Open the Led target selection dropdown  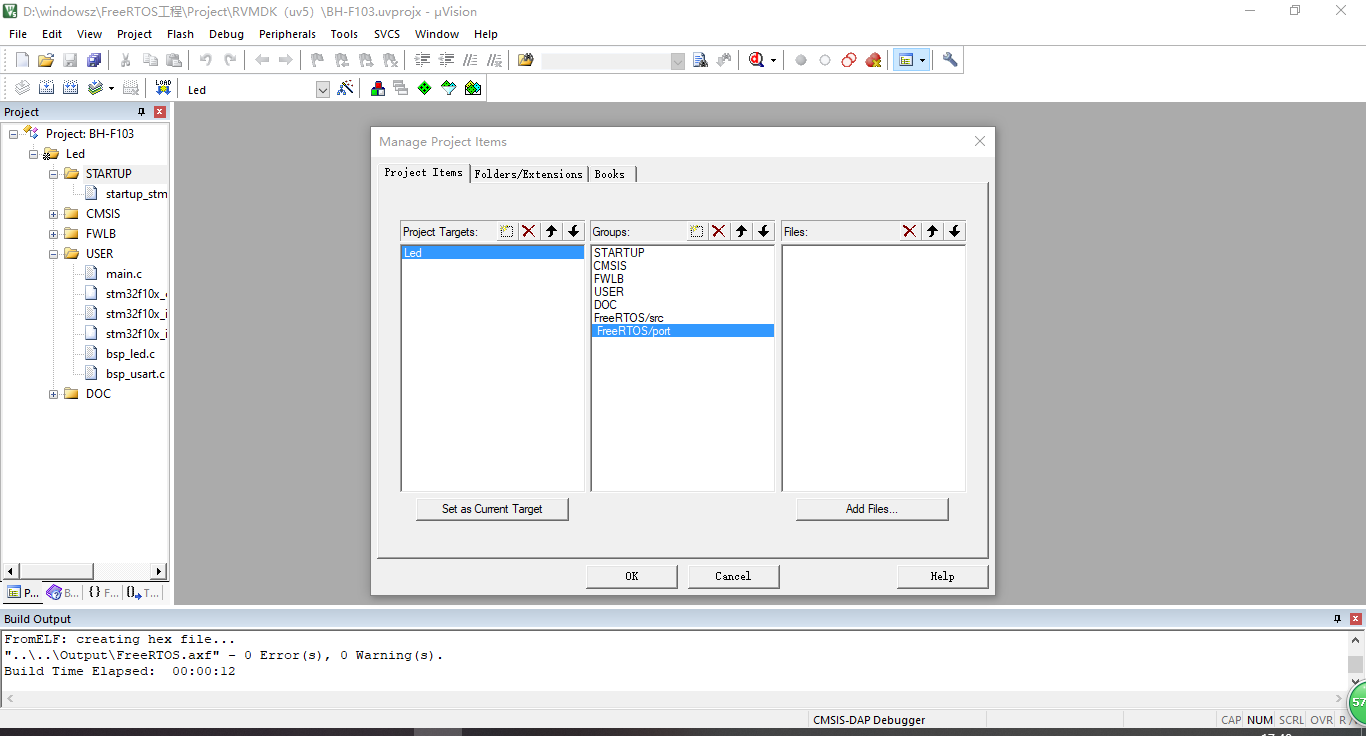pos(322,88)
